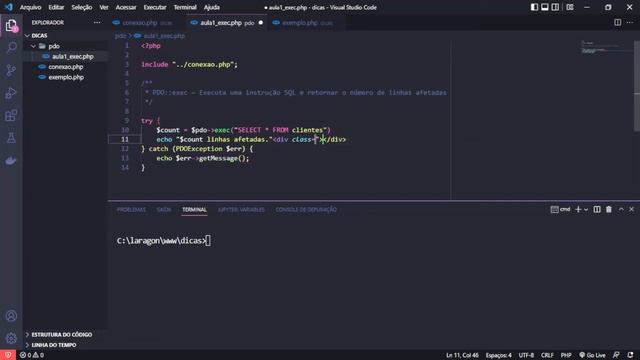The image size is (640, 360).
Task: Kill terminal with trash icon
Action: click(x=609, y=209)
